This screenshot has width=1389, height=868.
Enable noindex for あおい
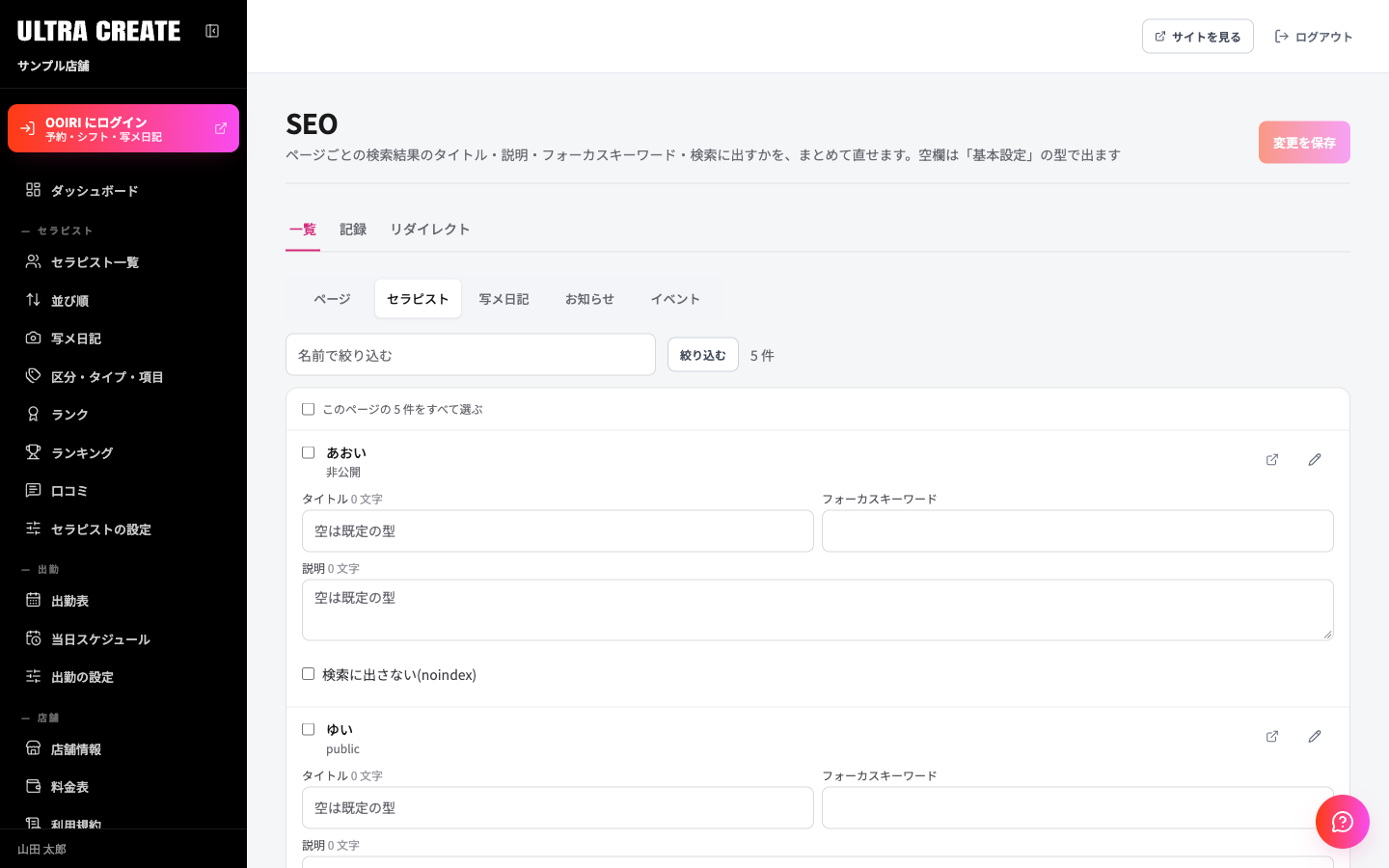pos(309,674)
